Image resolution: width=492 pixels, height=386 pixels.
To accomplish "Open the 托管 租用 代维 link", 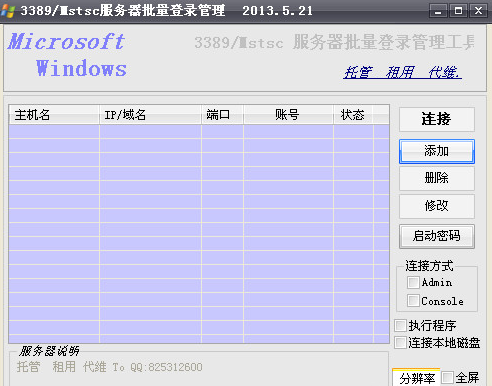I will (x=402, y=72).
